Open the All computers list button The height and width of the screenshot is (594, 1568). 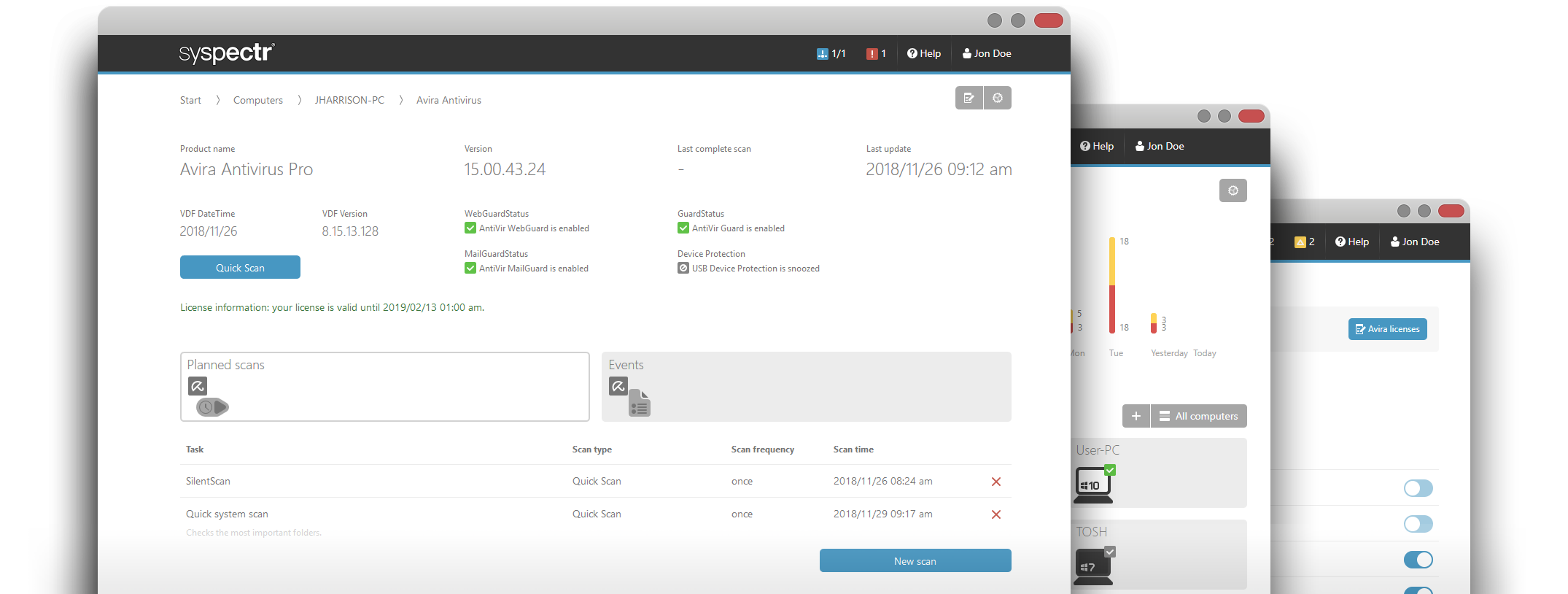tap(1199, 416)
